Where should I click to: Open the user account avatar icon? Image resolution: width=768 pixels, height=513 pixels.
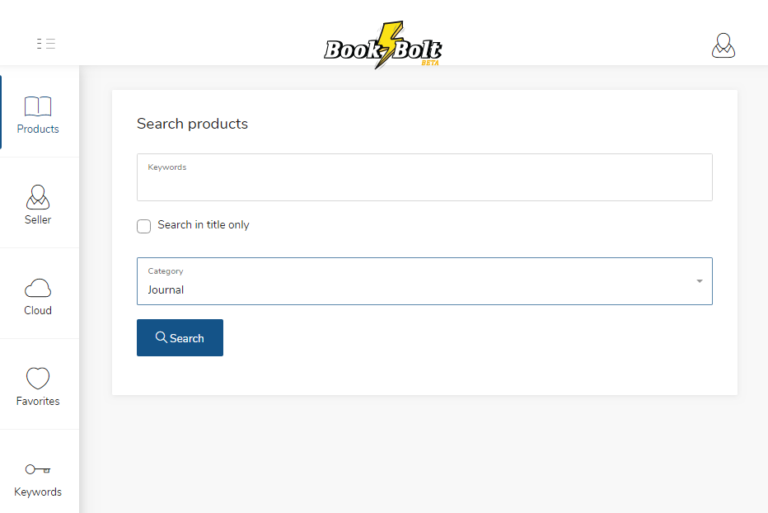pos(723,45)
